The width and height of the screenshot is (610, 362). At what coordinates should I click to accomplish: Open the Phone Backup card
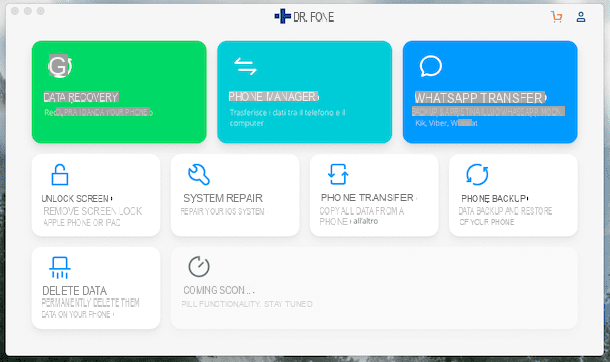click(513, 195)
